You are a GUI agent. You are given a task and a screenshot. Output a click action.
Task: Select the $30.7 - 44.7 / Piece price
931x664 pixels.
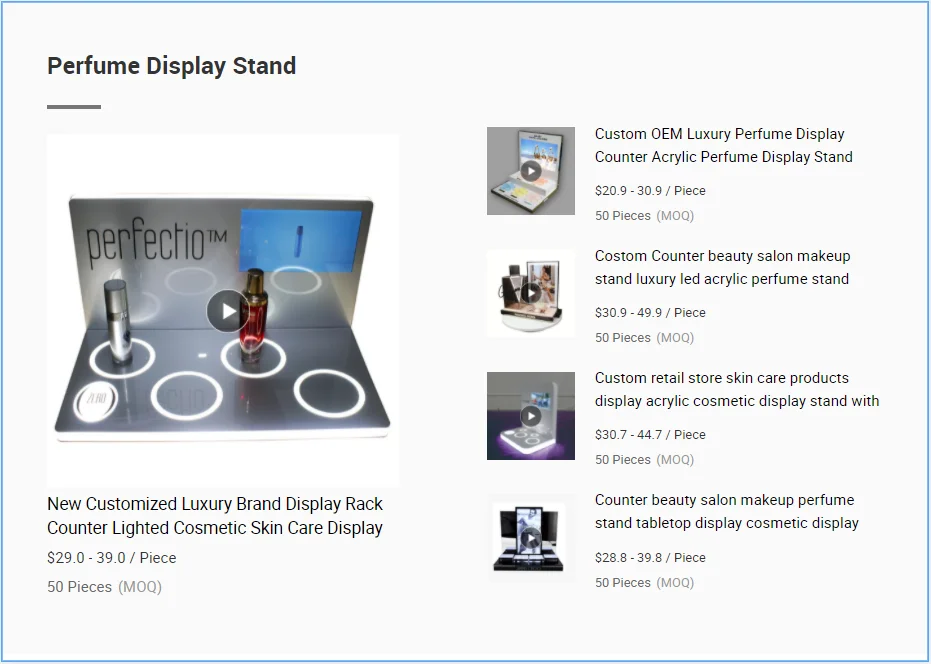click(650, 435)
